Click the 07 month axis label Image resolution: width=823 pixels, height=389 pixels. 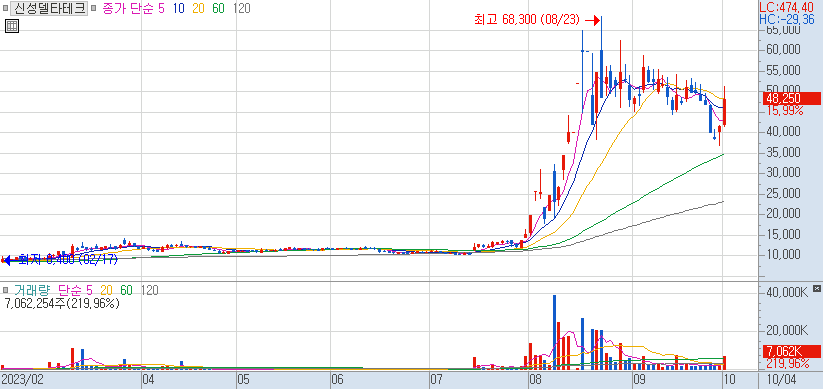pos(437,379)
